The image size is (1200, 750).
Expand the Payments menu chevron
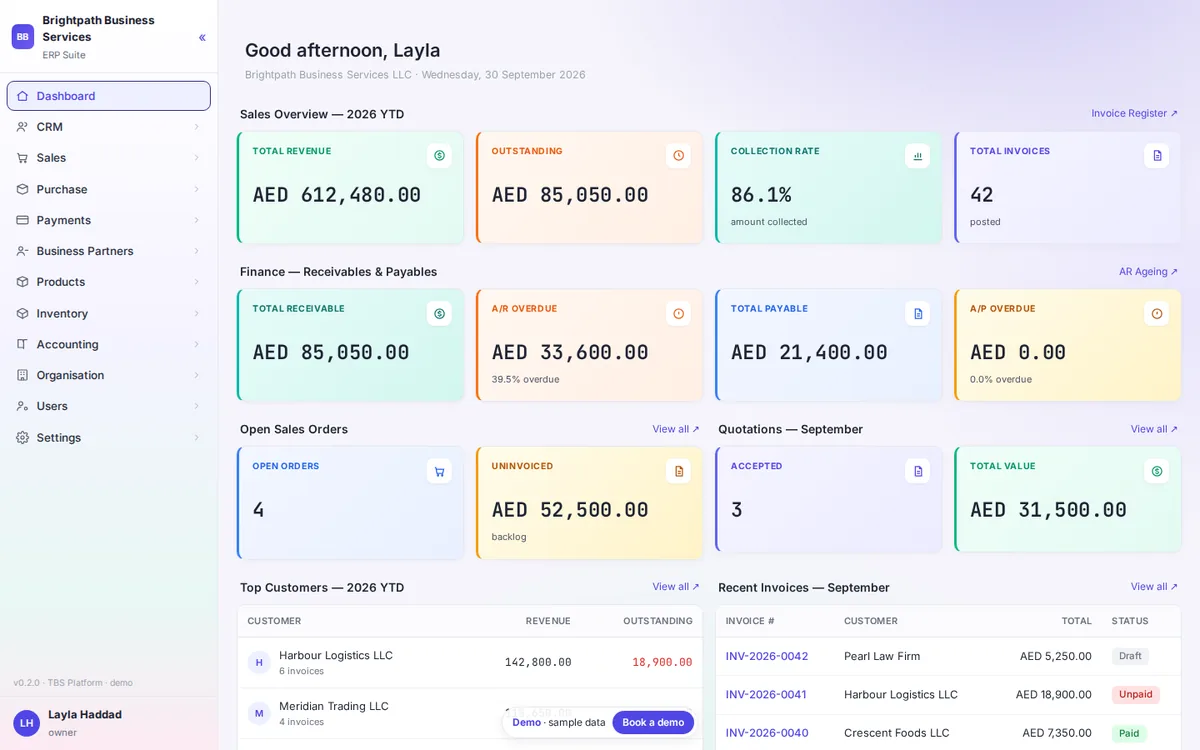click(x=196, y=220)
